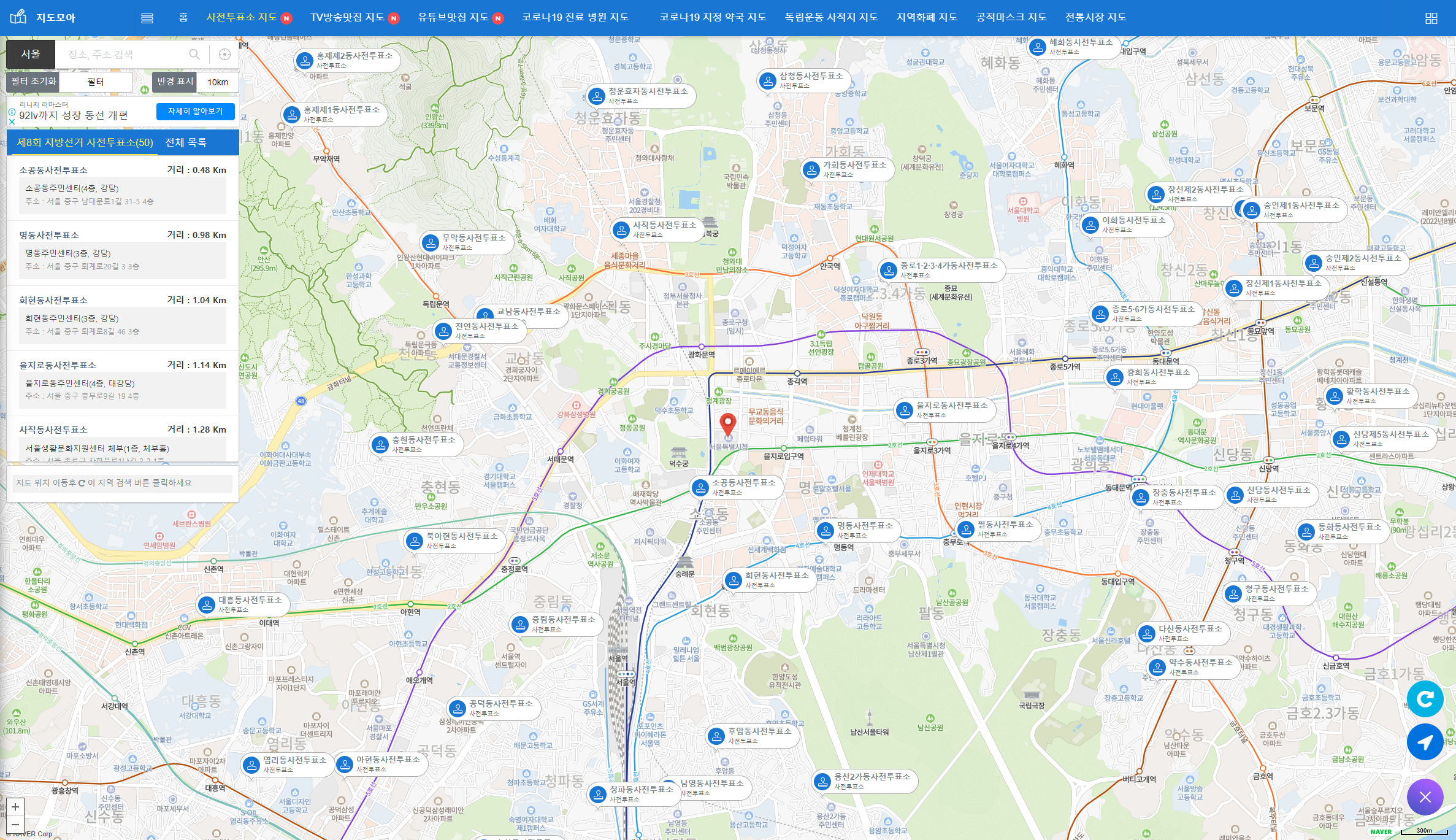Click the purple close round button

pos(1425,796)
